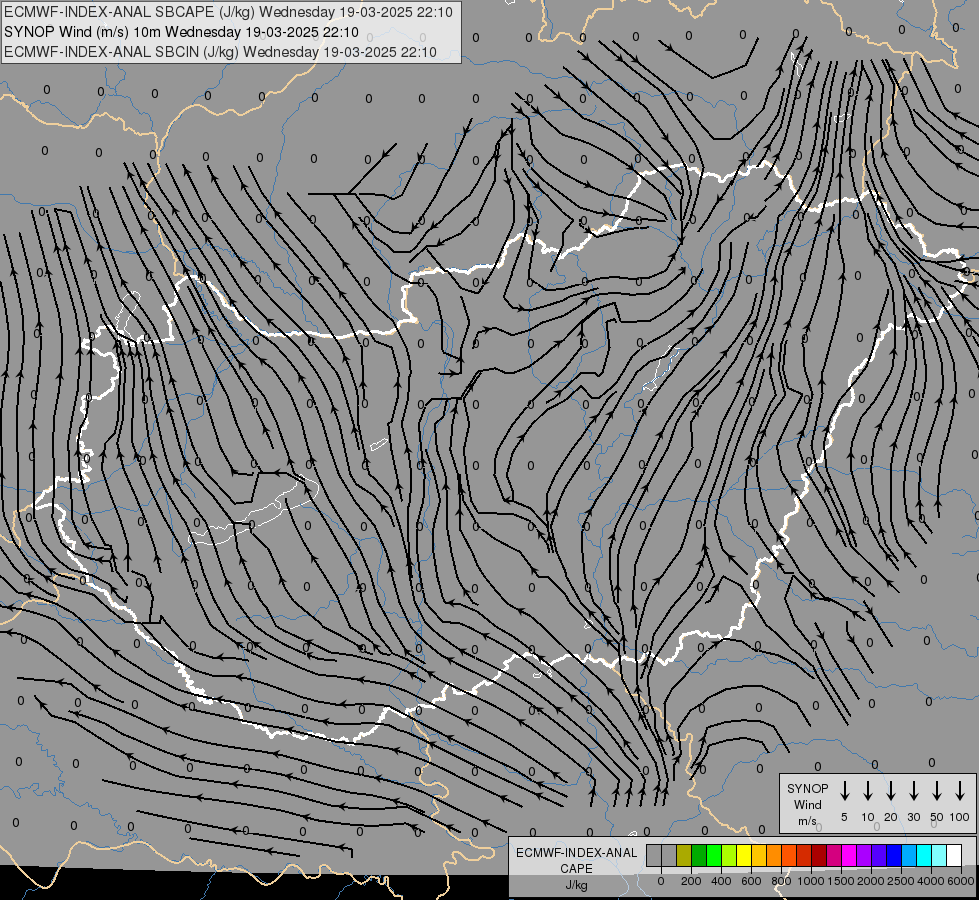Click the wind speed value 30
The height and width of the screenshot is (900, 979).
point(913,817)
